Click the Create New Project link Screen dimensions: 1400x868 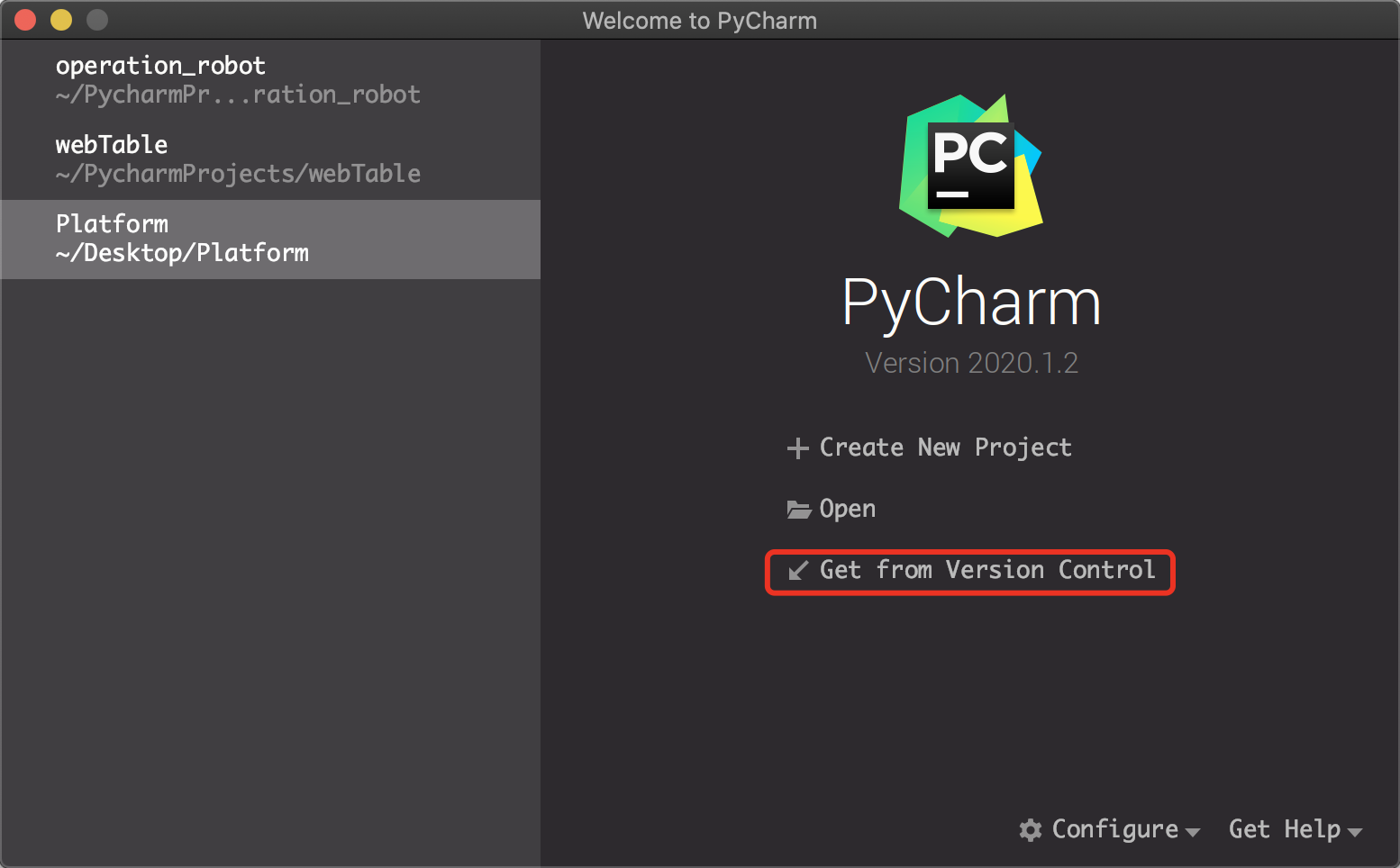coord(945,448)
